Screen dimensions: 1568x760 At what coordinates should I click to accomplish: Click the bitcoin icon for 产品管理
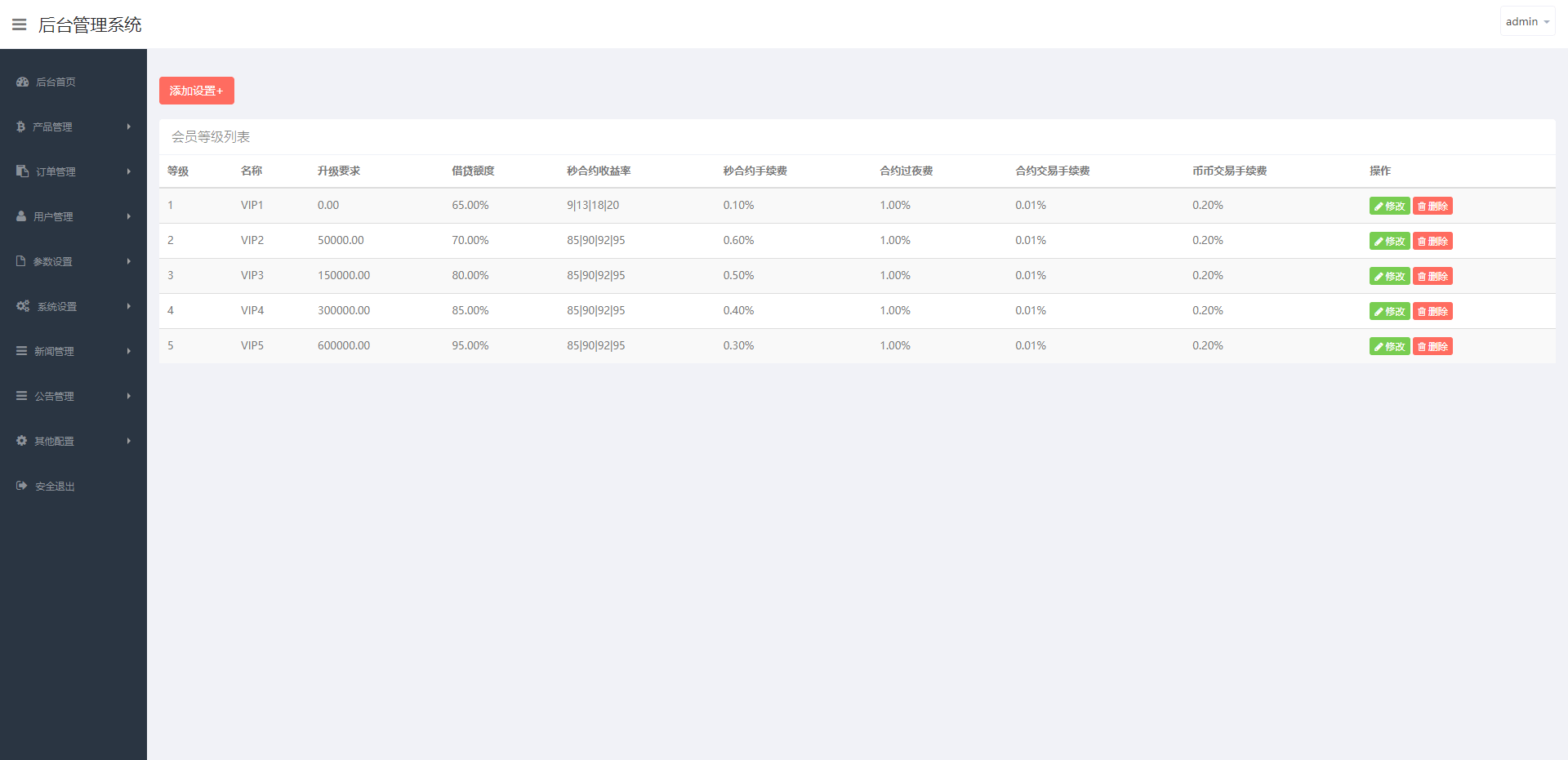[20, 127]
